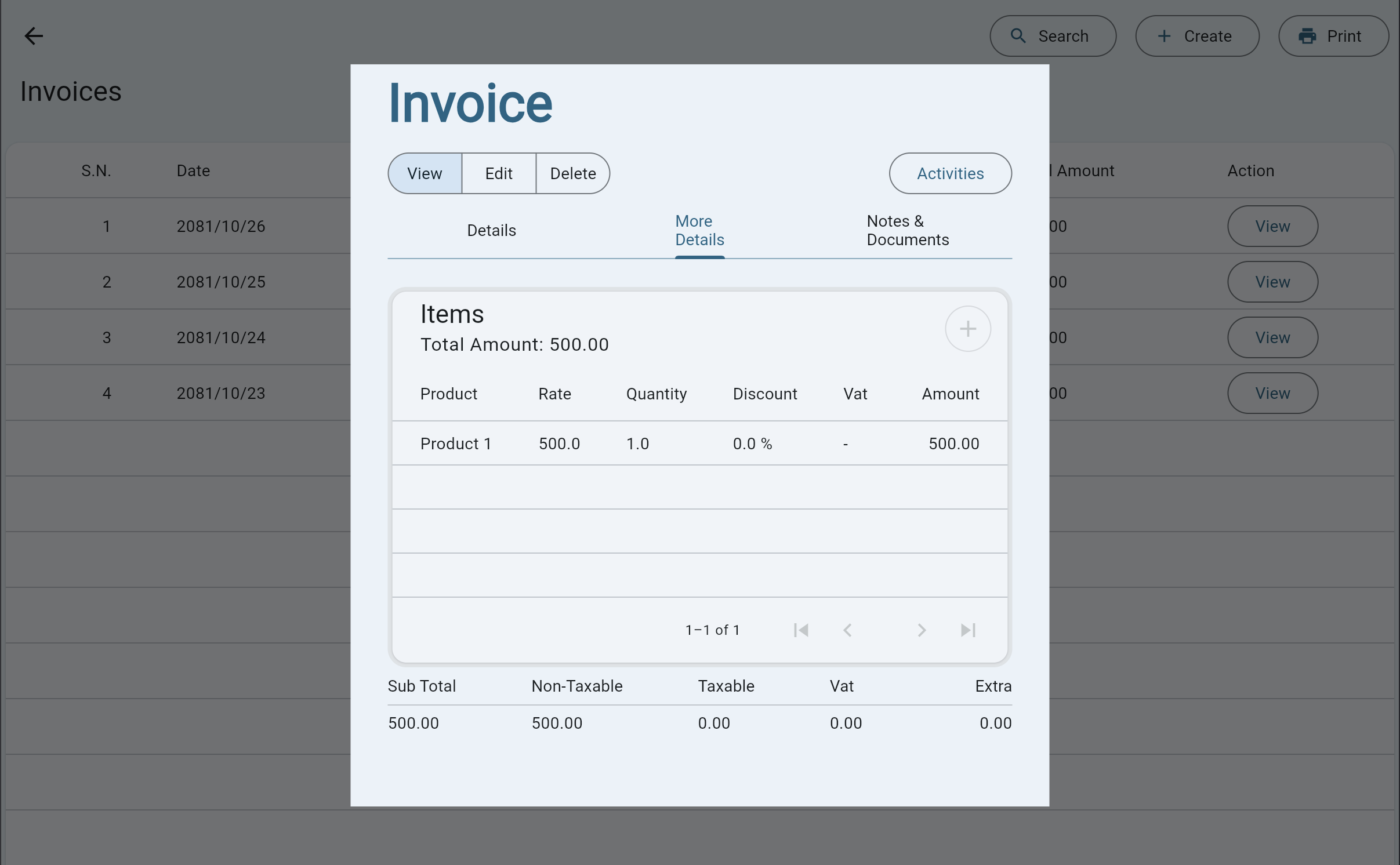1400x865 pixels.
Task: Select the More Details tab
Action: [x=699, y=231]
